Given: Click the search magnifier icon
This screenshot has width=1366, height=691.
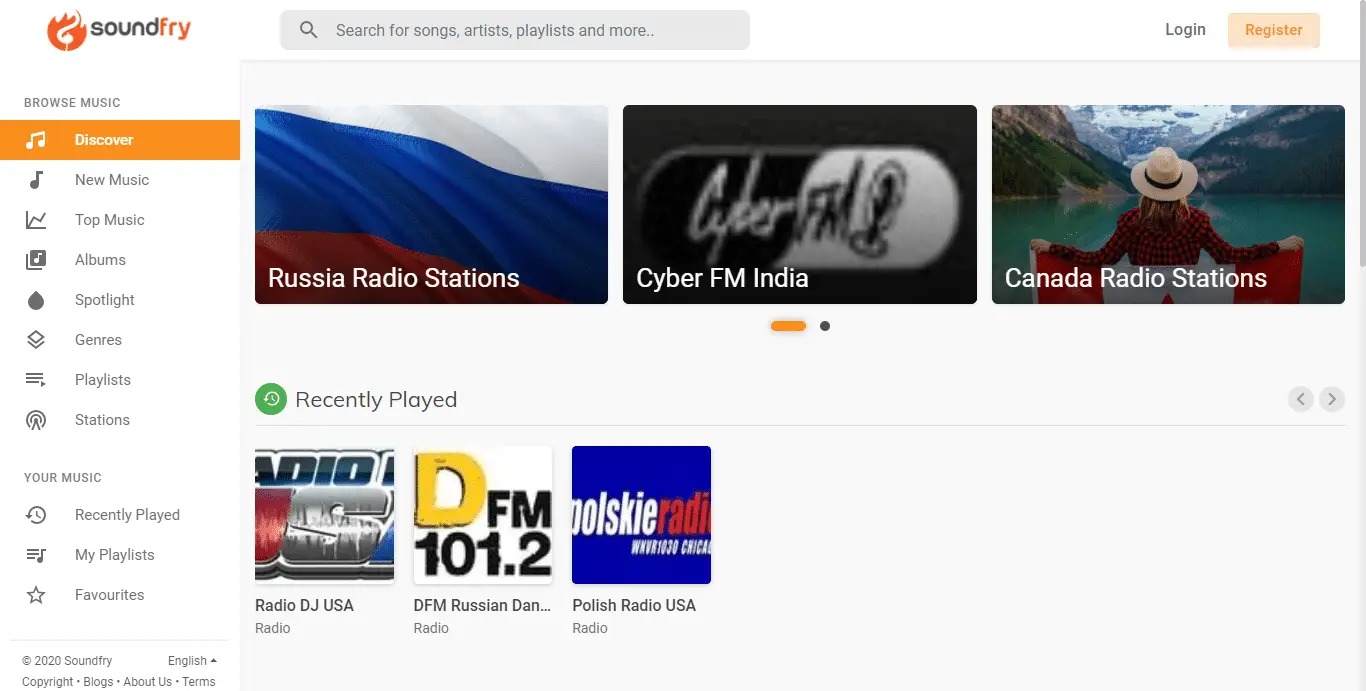Looking at the screenshot, I should coord(309,30).
